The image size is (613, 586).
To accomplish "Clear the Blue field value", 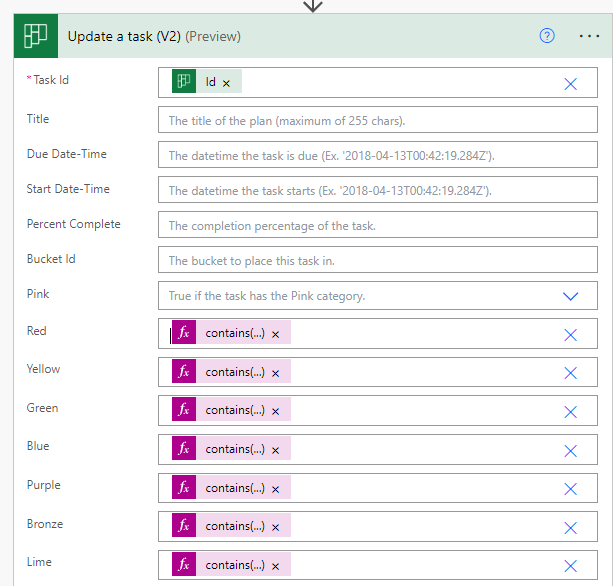I will [570, 450].
